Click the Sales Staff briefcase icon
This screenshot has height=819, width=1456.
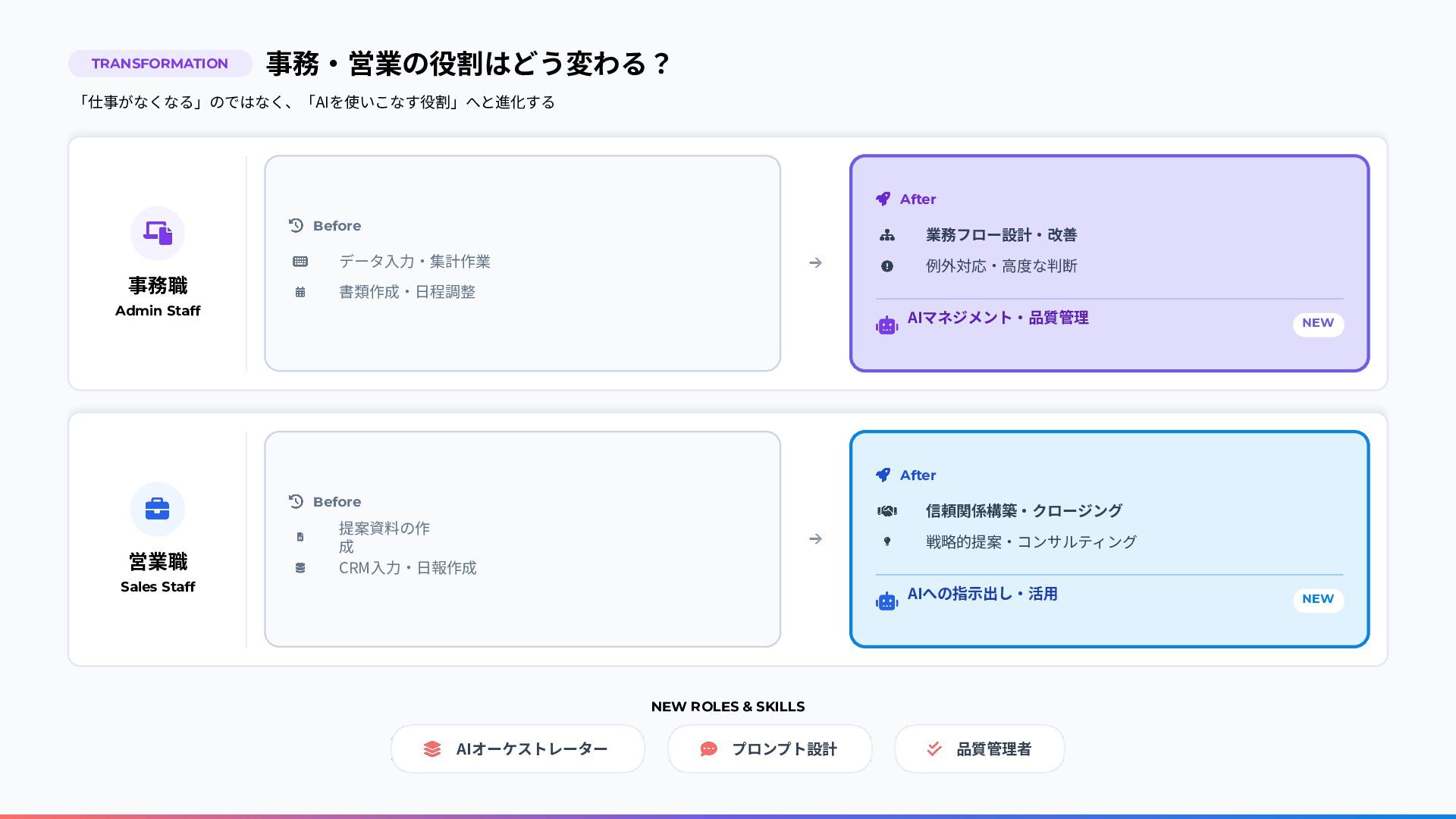click(x=158, y=509)
